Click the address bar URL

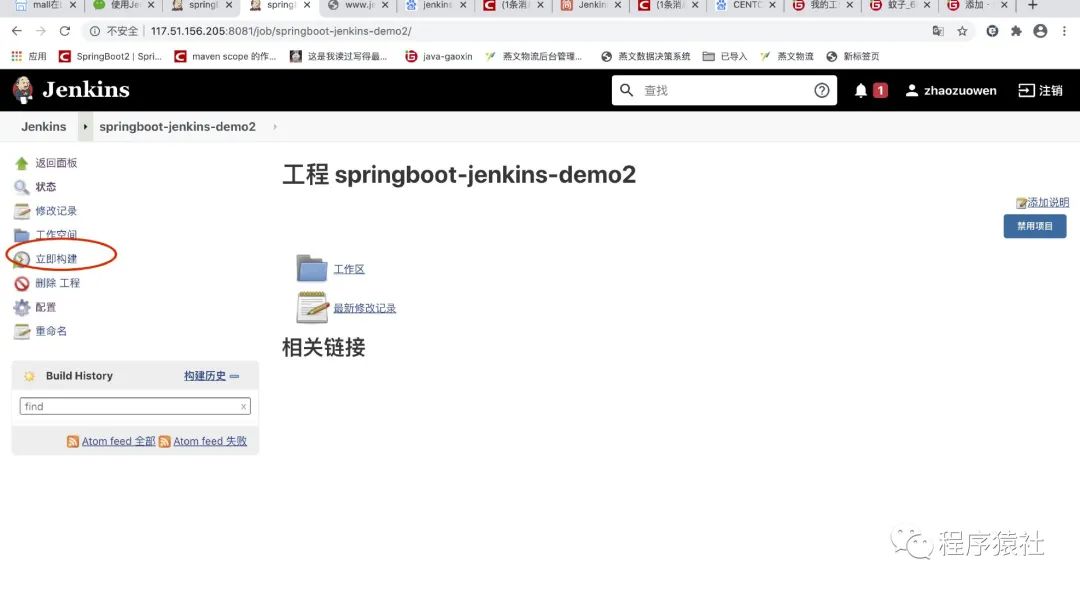[281, 31]
